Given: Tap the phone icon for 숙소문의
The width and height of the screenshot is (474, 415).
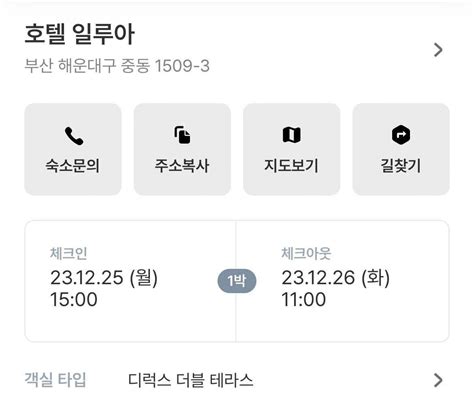Looking at the screenshot, I should (74, 136).
